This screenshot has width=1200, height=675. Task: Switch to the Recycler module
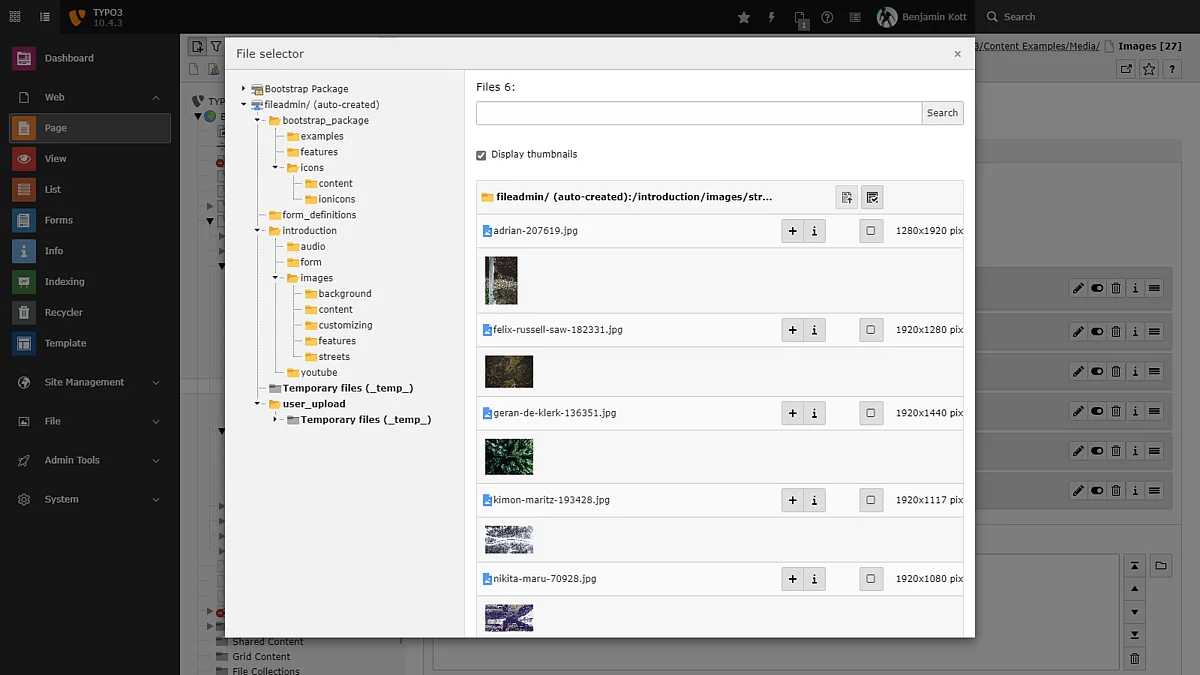click(x=63, y=312)
